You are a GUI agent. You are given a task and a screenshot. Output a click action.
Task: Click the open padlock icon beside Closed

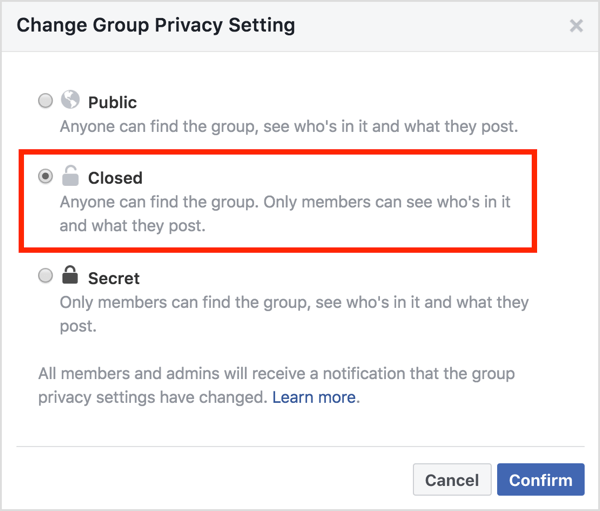(70, 177)
